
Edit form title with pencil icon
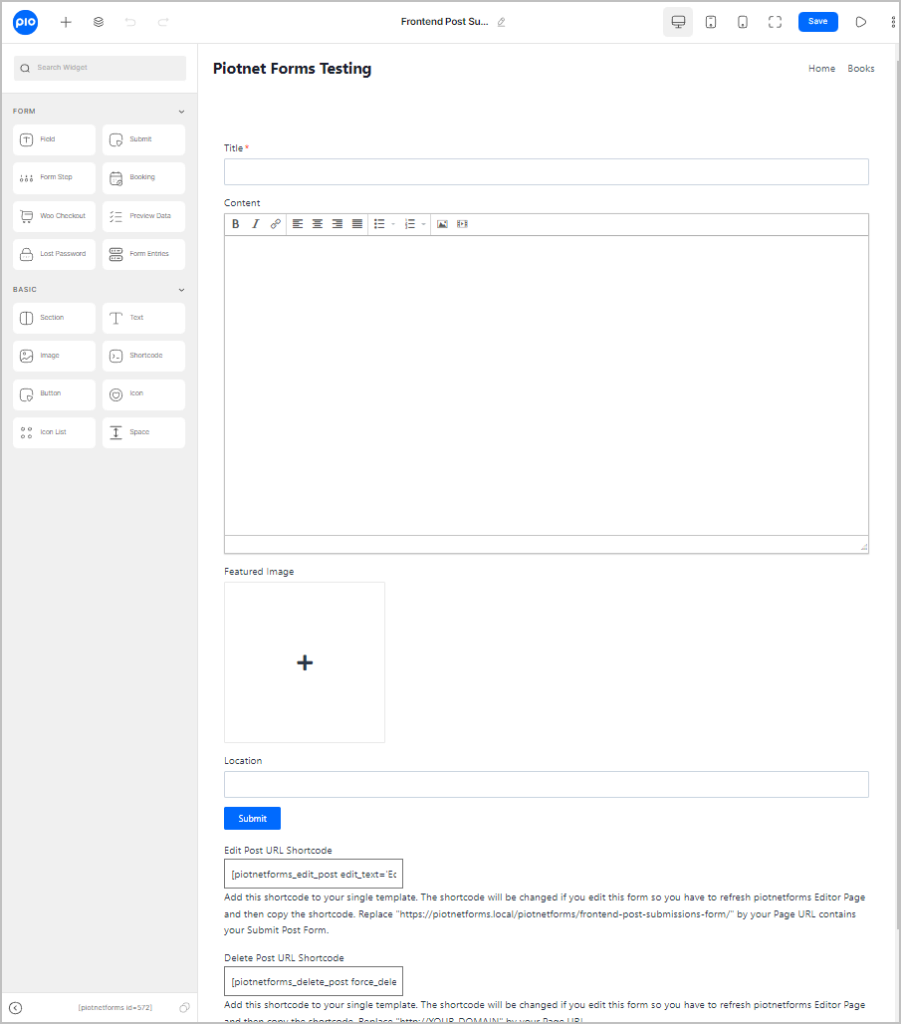pyautogui.click(x=501, y=22)
